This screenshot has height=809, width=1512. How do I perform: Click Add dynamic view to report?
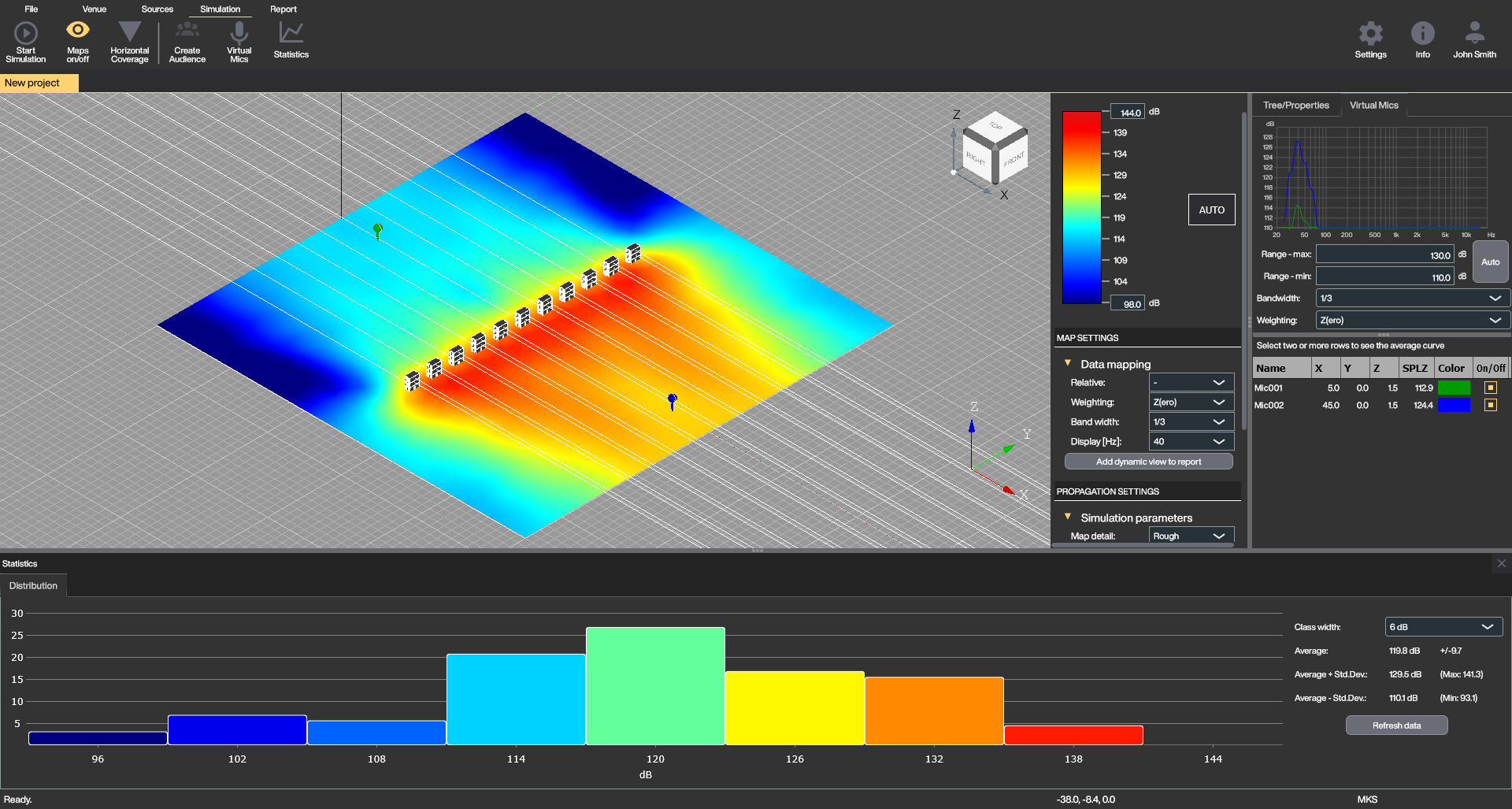[1148, 462]
